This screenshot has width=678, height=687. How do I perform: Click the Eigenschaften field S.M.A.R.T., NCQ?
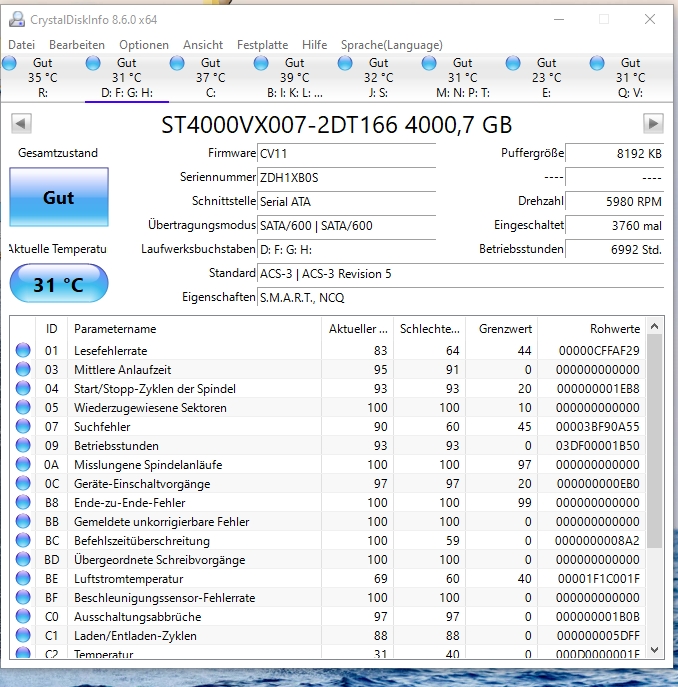coord(460,298)
